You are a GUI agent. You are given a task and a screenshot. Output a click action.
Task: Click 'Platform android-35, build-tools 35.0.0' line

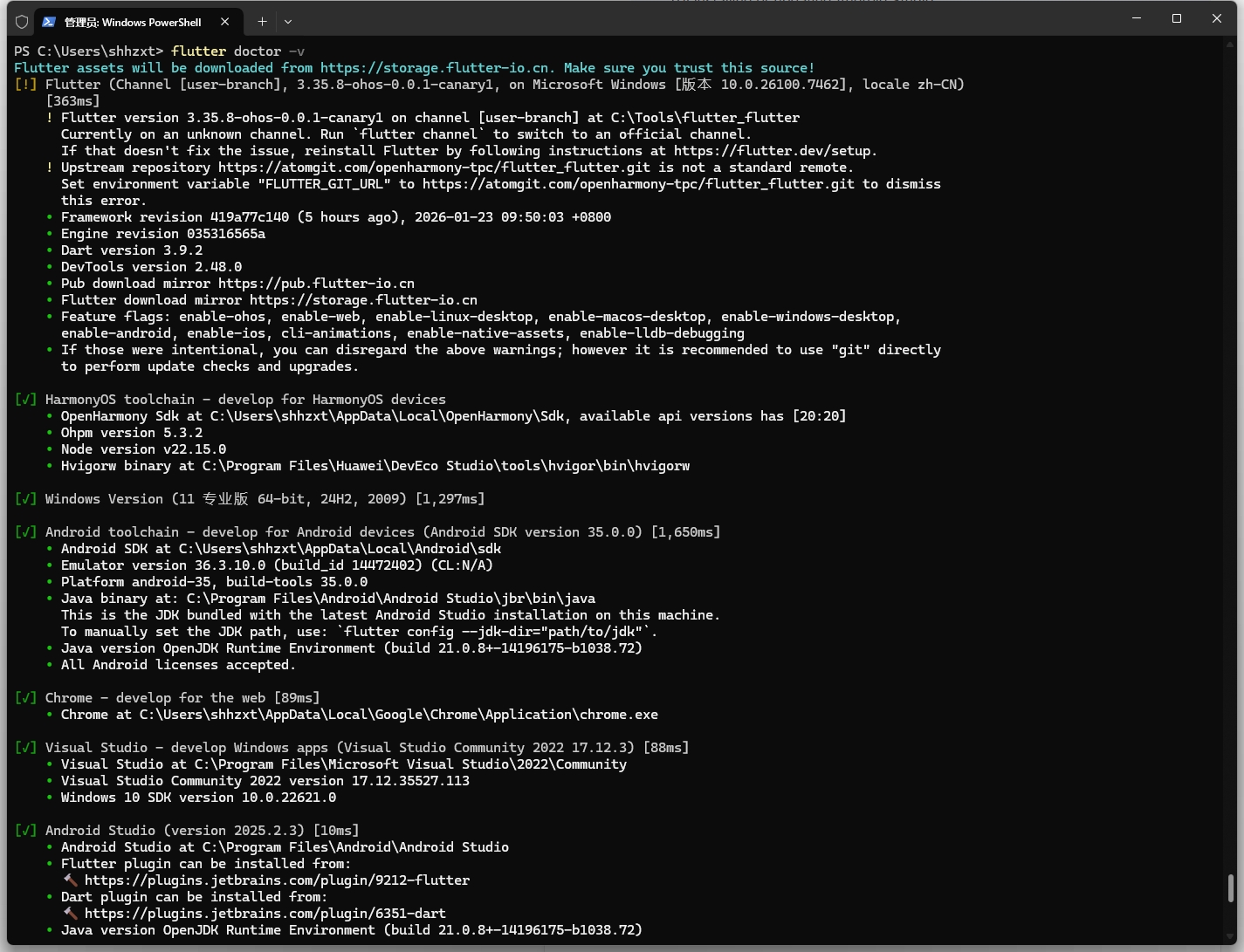coord(215,582)
